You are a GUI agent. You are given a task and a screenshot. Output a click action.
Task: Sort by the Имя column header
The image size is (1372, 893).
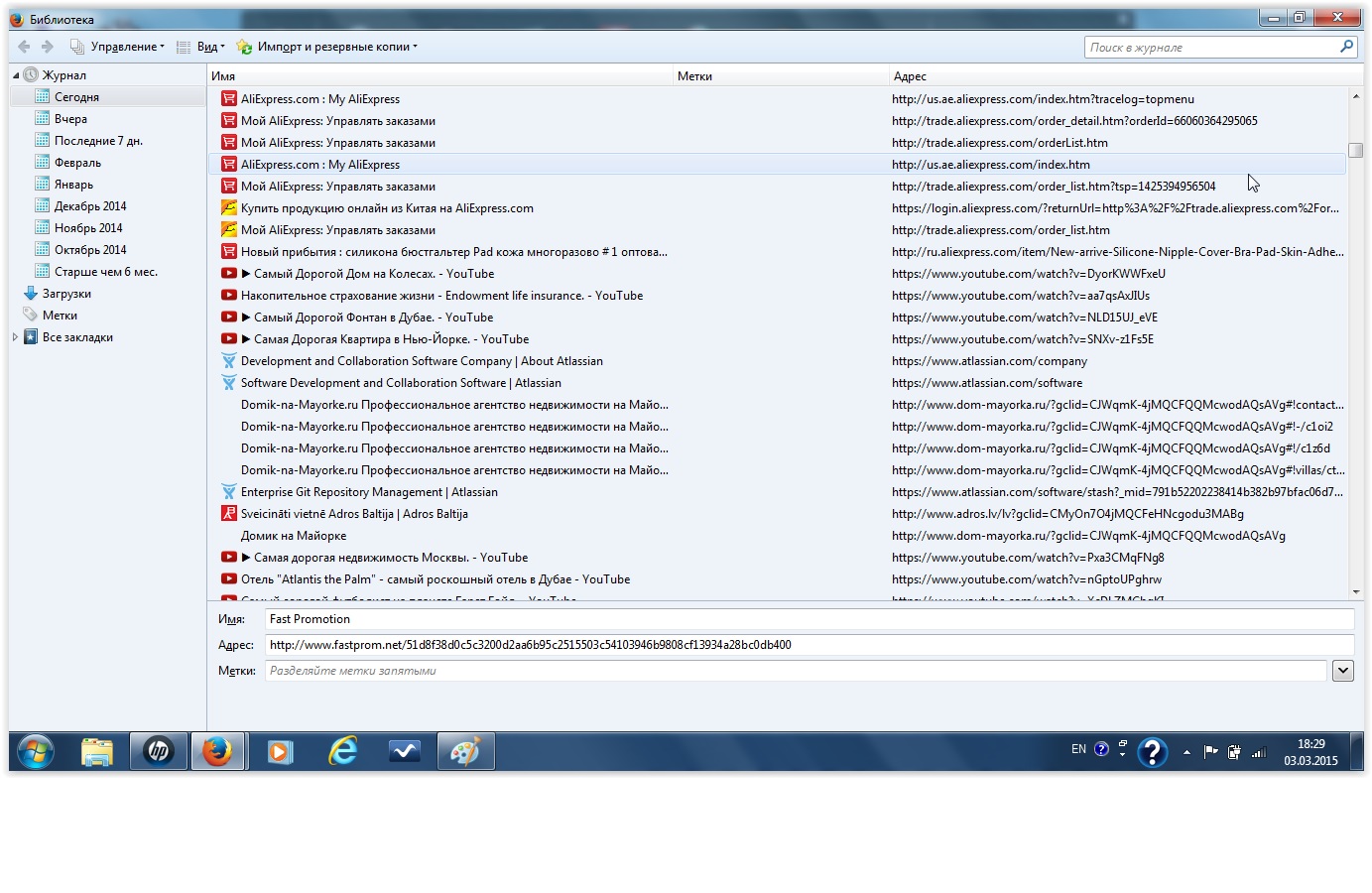point(440,76)
